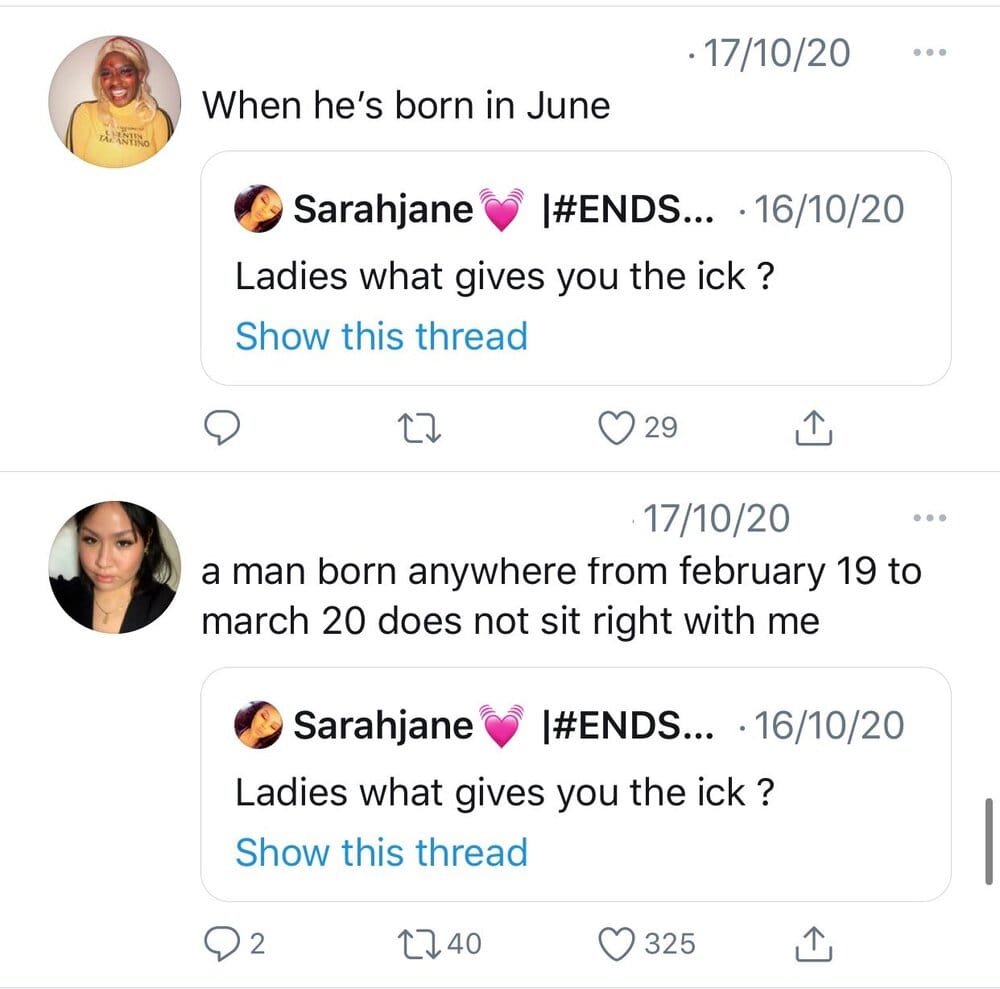This screenshot has height=989, width=1000.
Task: Share the 'born in June' tweet
Action: click(814, 427)
